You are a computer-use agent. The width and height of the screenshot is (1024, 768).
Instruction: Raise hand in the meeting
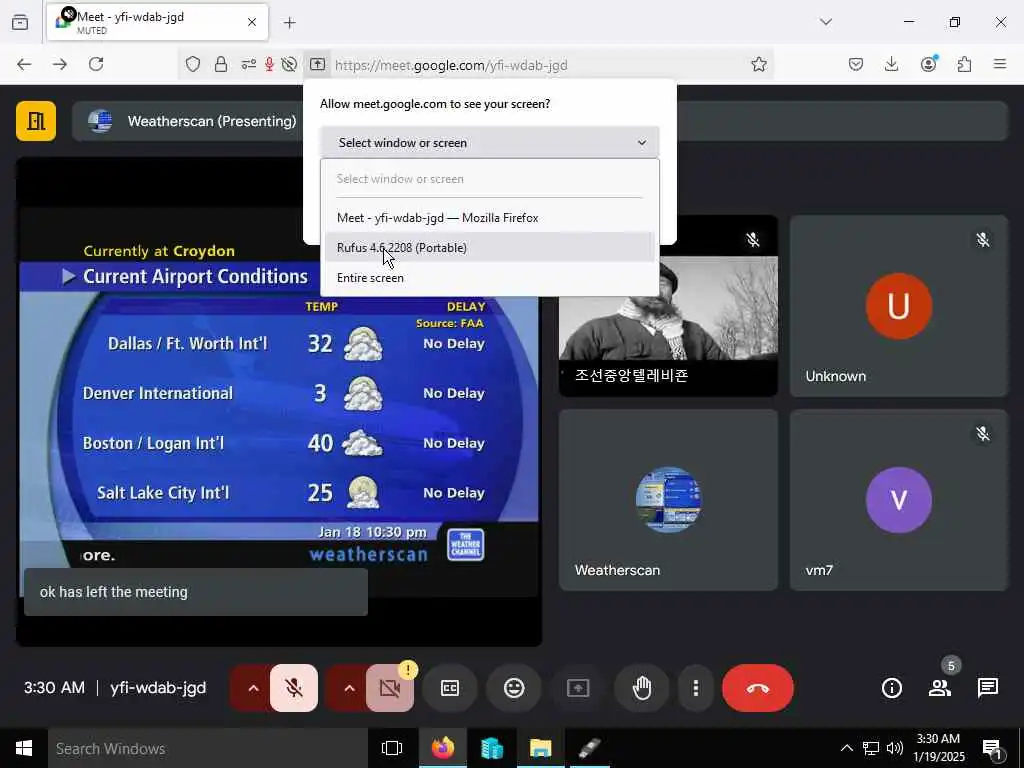coord(642,688)
